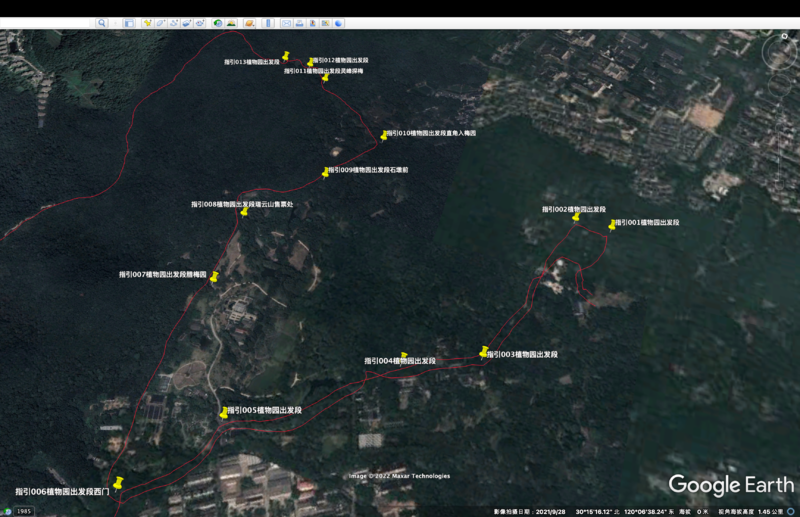
Task: Choose the Add Image Overlay tool
Action: click(187, 23)
